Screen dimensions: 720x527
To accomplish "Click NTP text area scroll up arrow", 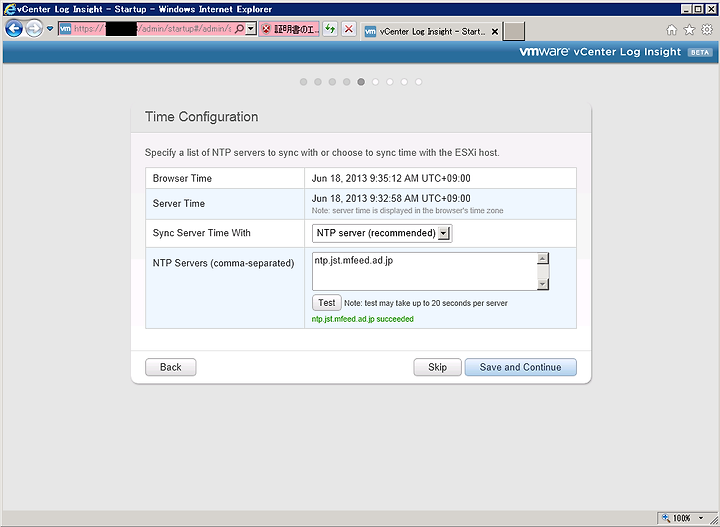I will (543, 258).
